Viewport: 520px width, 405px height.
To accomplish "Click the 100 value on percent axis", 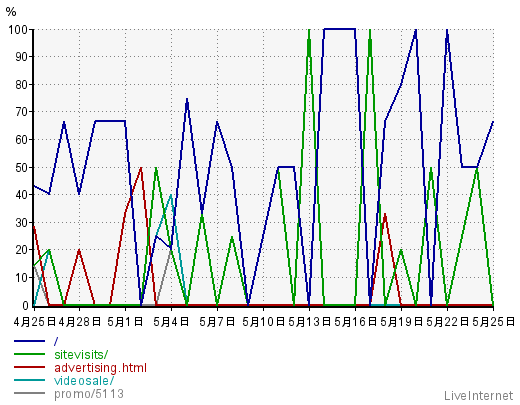I will [x=18, y=30].
